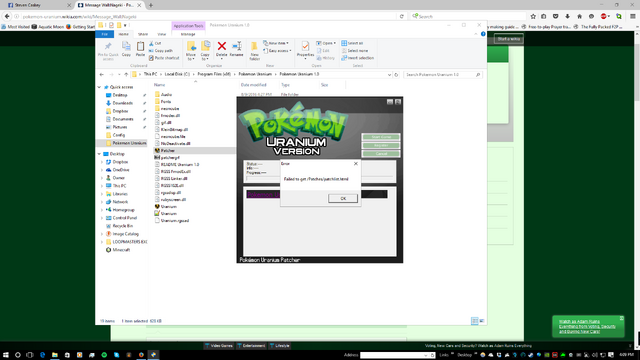Open a new Firefox tab
Image resolution: width=640 pixels, height=360 pixels.
tap(151, 5)
